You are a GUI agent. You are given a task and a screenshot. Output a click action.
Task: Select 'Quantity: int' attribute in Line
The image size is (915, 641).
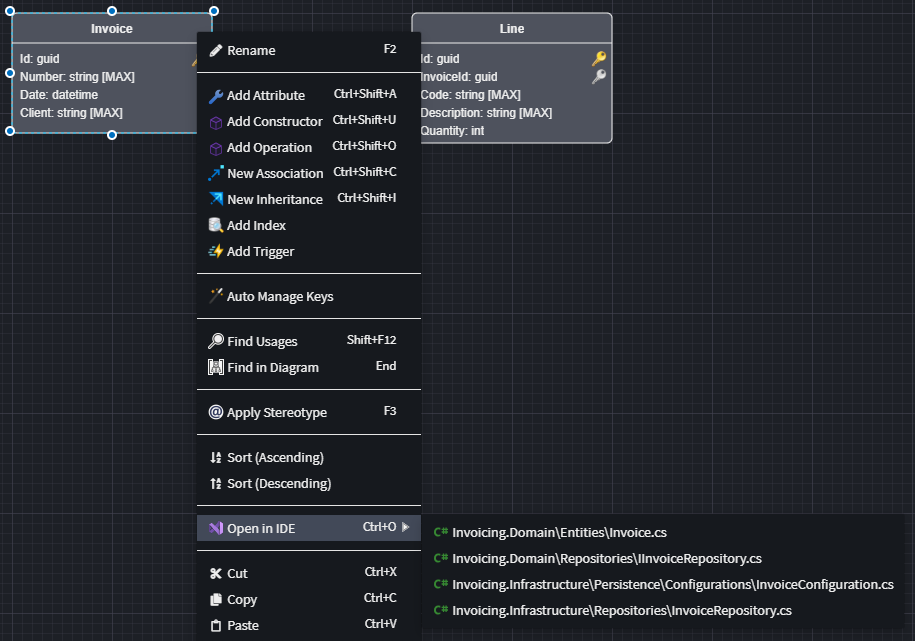pyautogui.click(x=452, y=131)
